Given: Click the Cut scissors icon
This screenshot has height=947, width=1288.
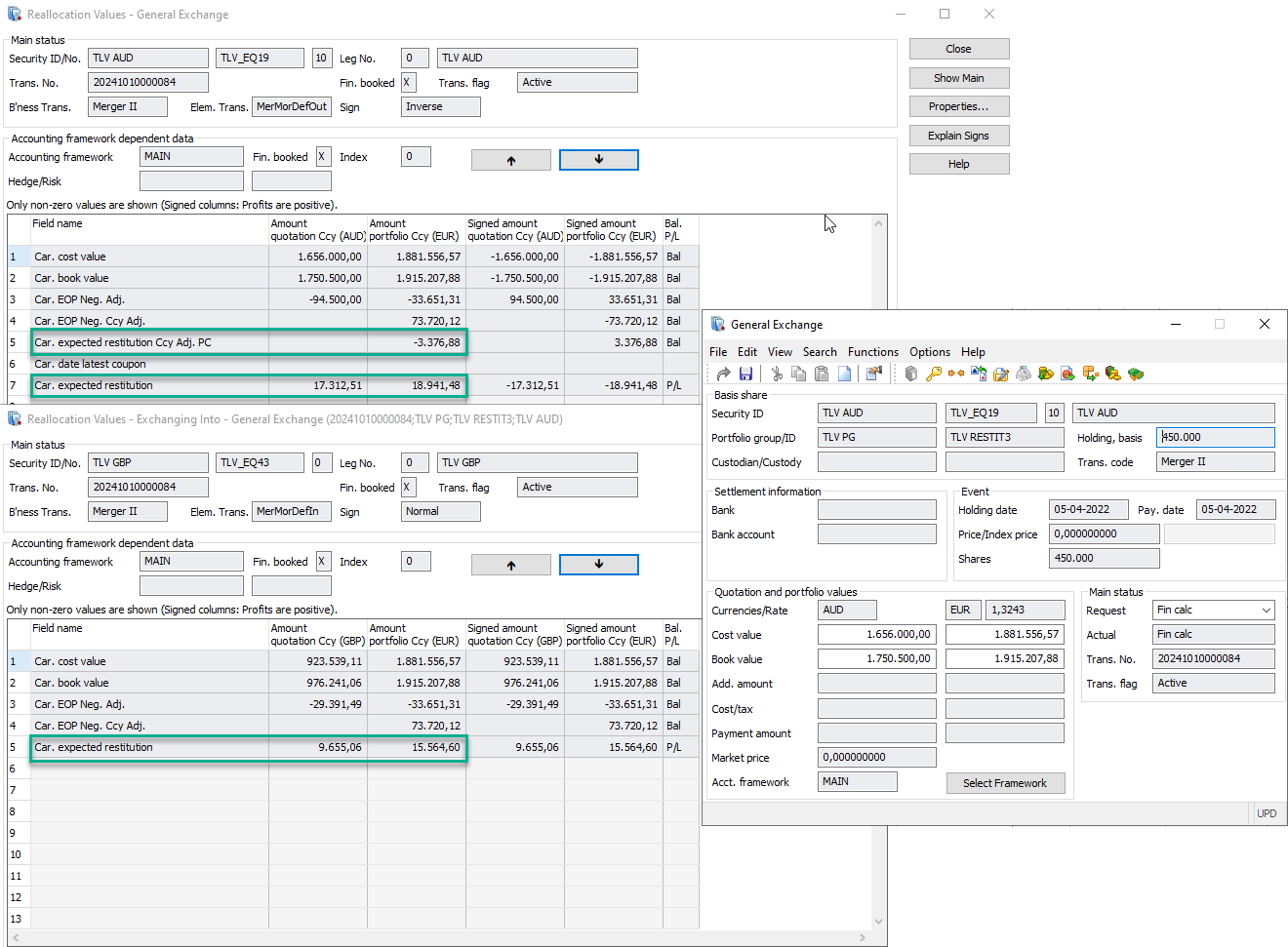Looking at the screenshot, I should tap(777, 374).
